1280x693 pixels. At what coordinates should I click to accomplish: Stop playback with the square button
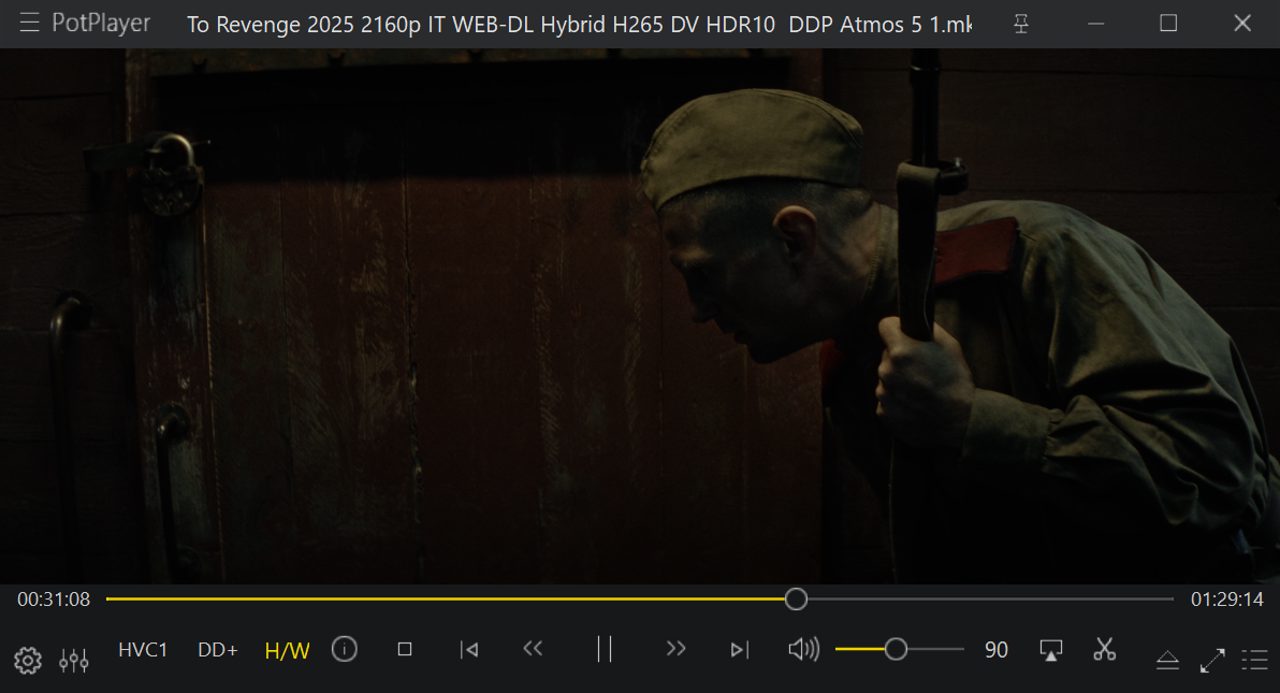pos(404,649)
